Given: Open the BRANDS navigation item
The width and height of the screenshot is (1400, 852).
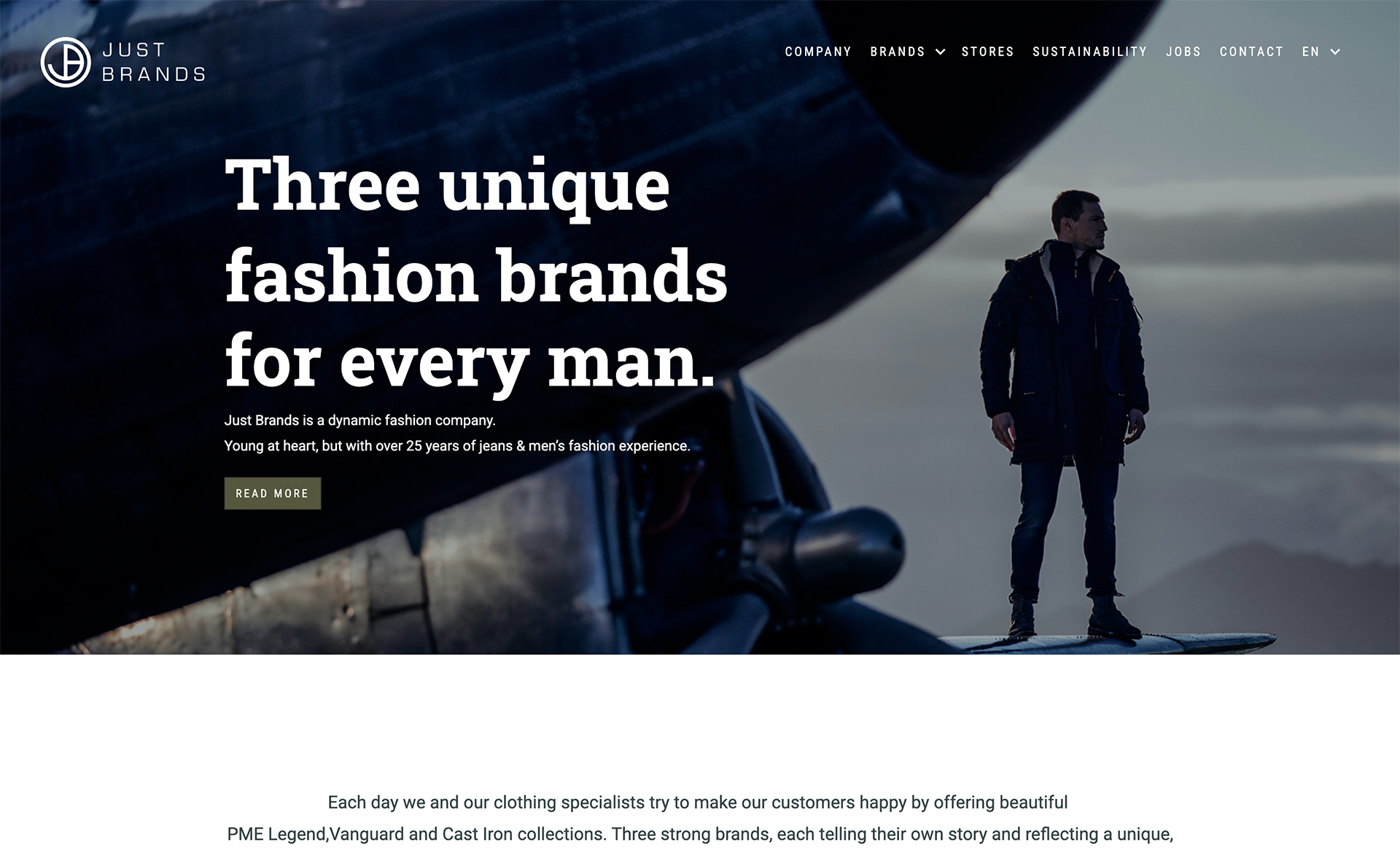Looking at the screenshot, I should point(898,52).
